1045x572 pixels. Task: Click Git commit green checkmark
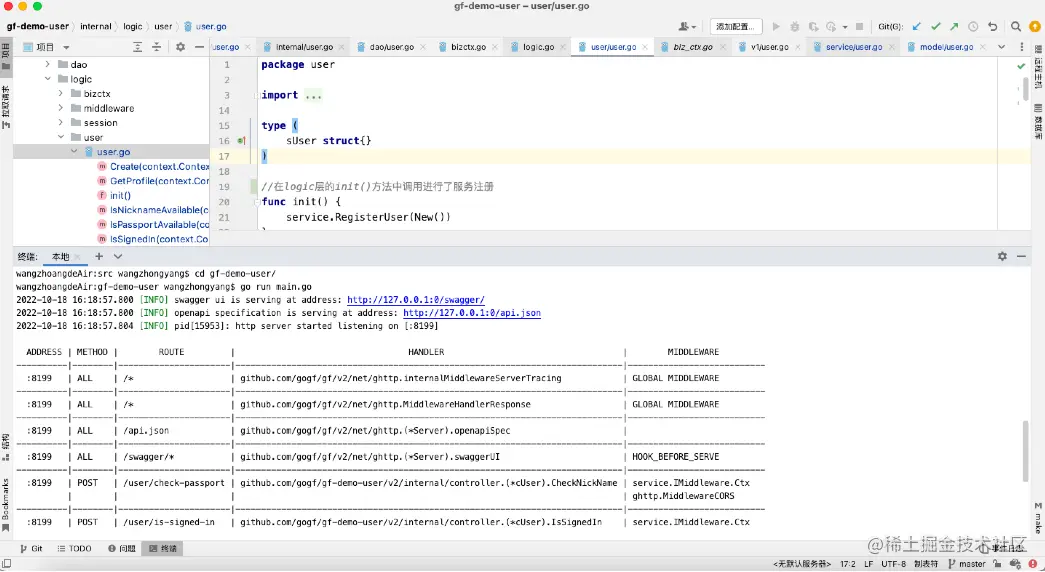pyautogui.click(x=936, y=27)
